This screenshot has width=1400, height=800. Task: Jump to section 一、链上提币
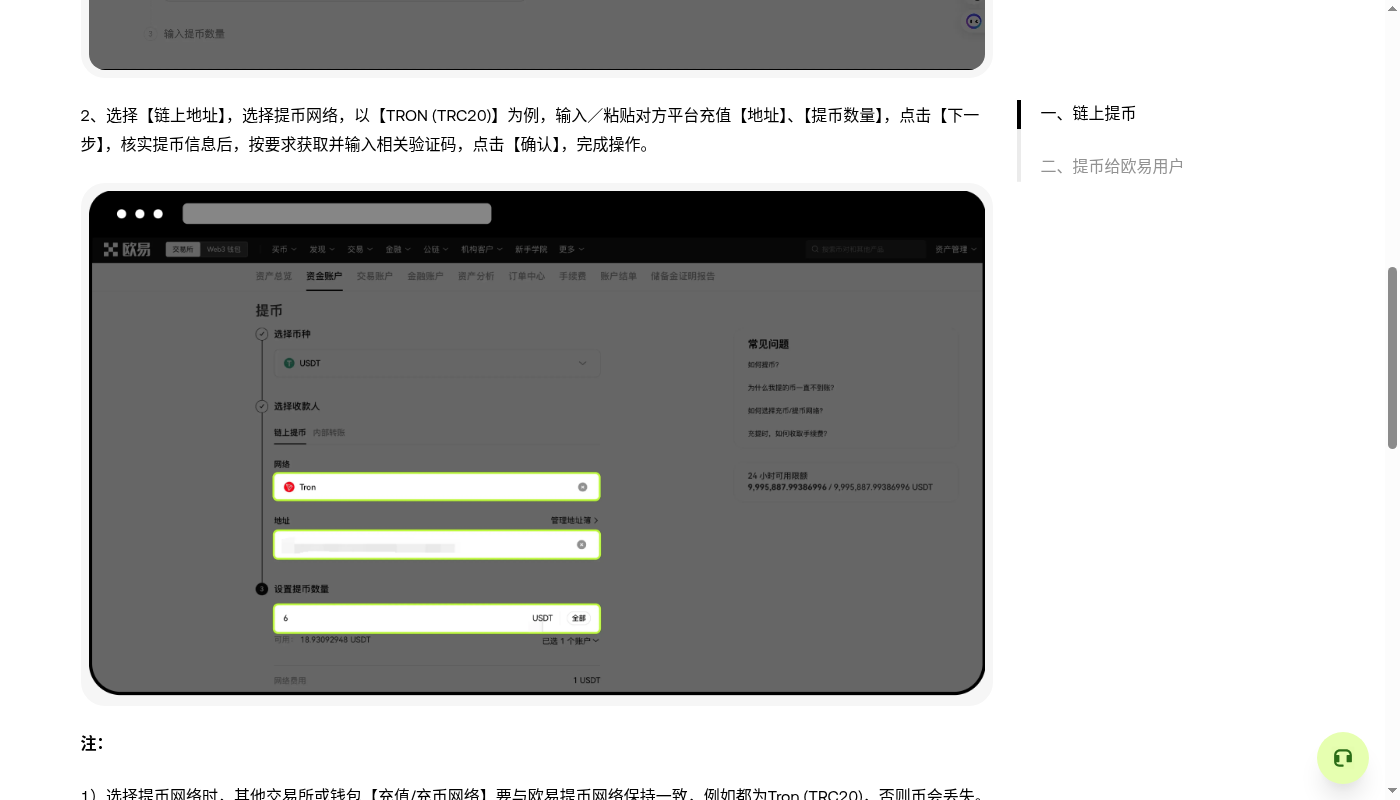1088,114
